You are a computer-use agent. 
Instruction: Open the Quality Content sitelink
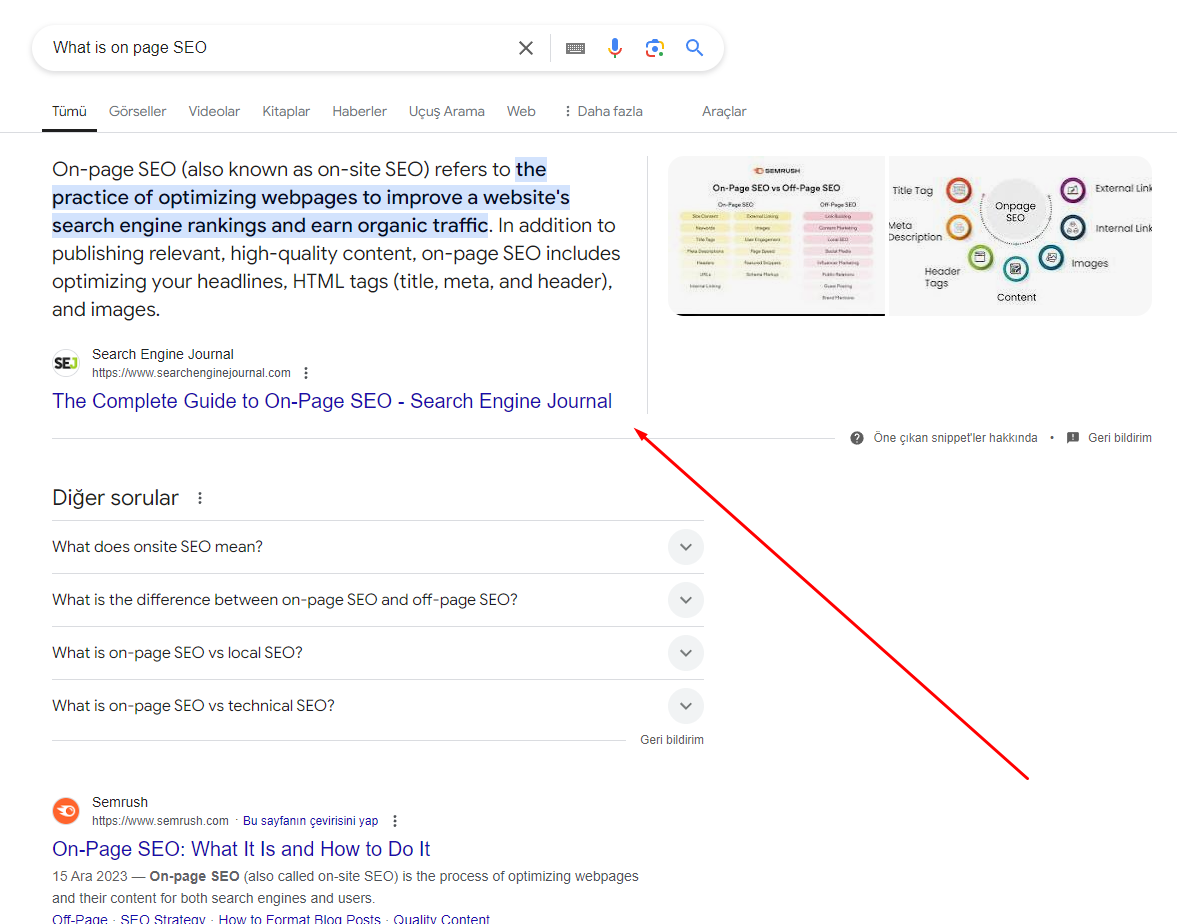[x=441, y=919]
